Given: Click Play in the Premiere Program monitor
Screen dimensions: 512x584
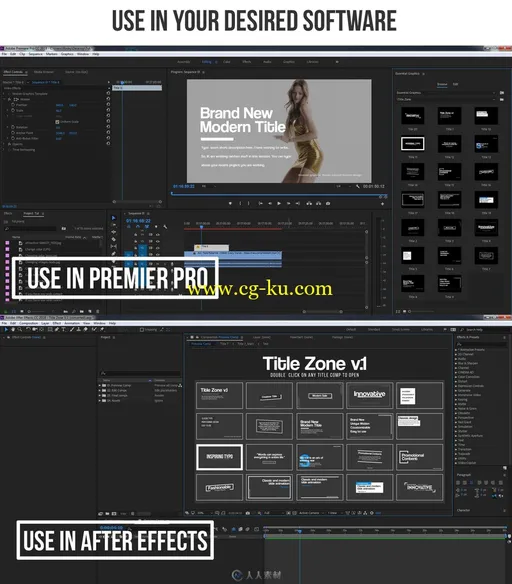Looking at the screenshot, I should 279,203.
